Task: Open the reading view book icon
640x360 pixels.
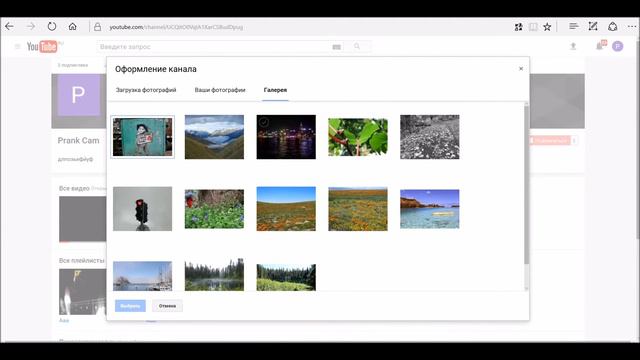Action: (533, 27)
